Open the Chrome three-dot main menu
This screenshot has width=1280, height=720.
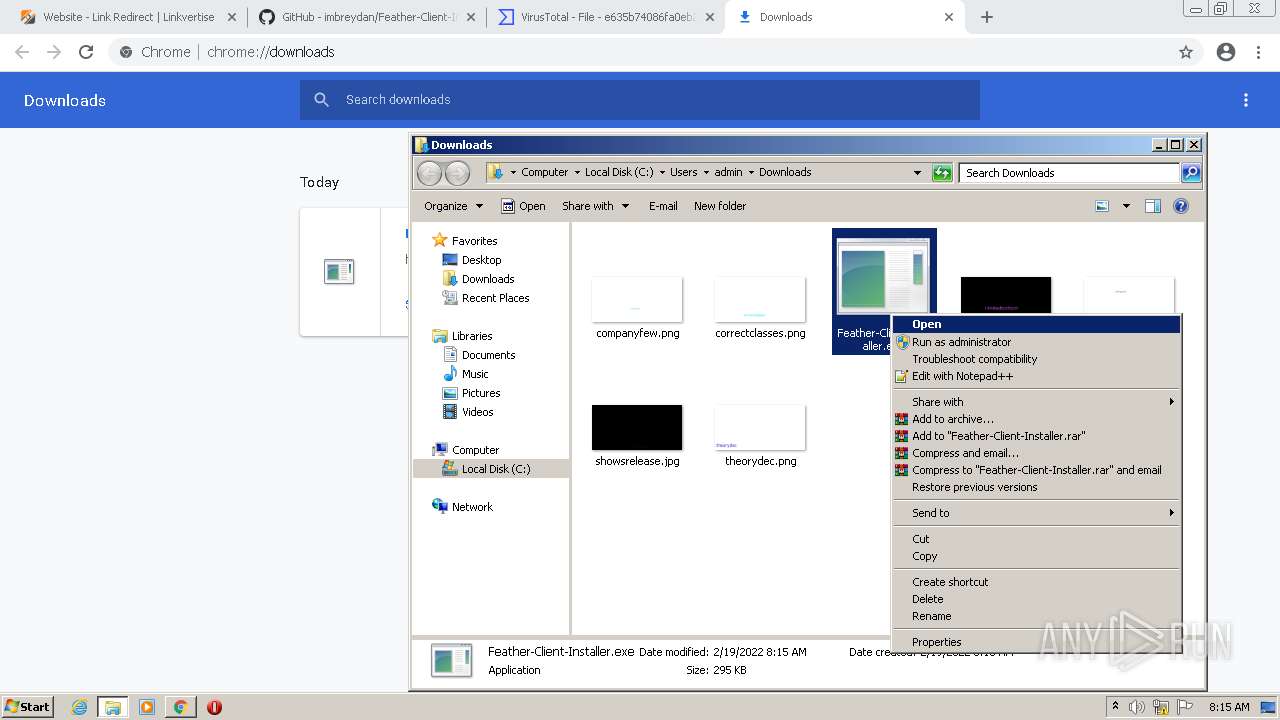pyautogui.click(x=1258, y=52)
